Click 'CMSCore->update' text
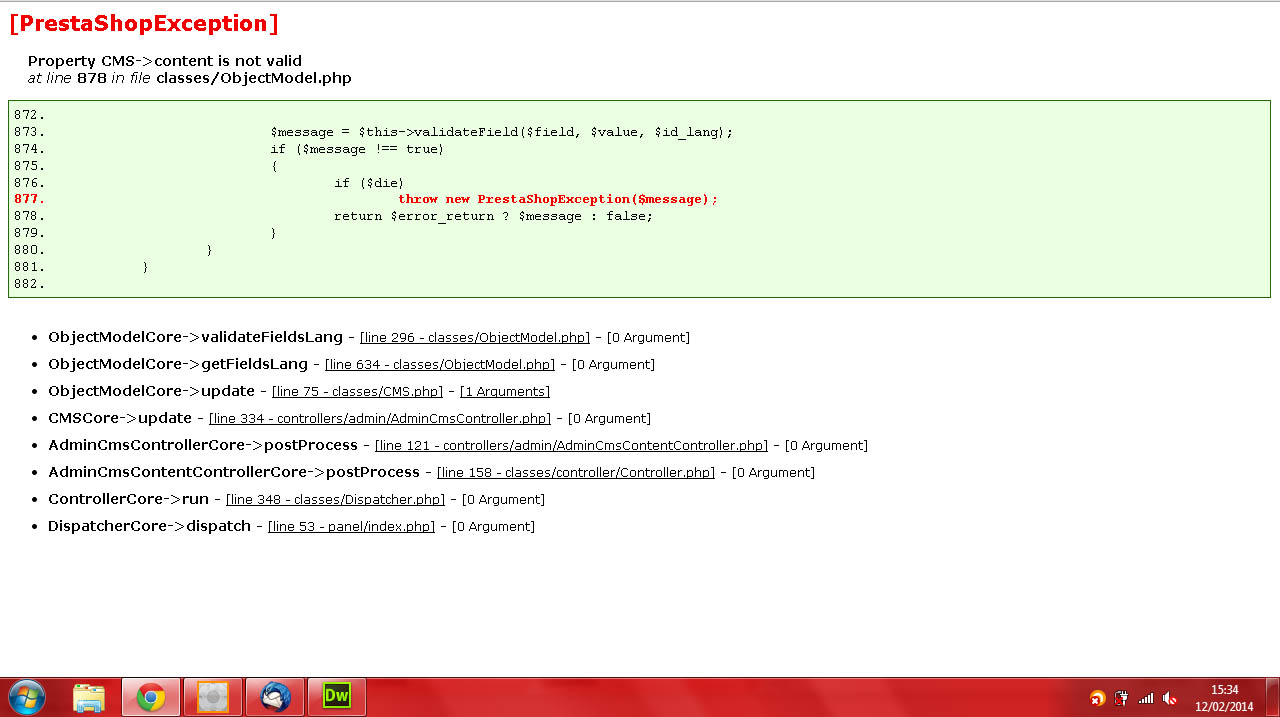The width and height of the screenshot is (1280, 717). tap(120, 419)
